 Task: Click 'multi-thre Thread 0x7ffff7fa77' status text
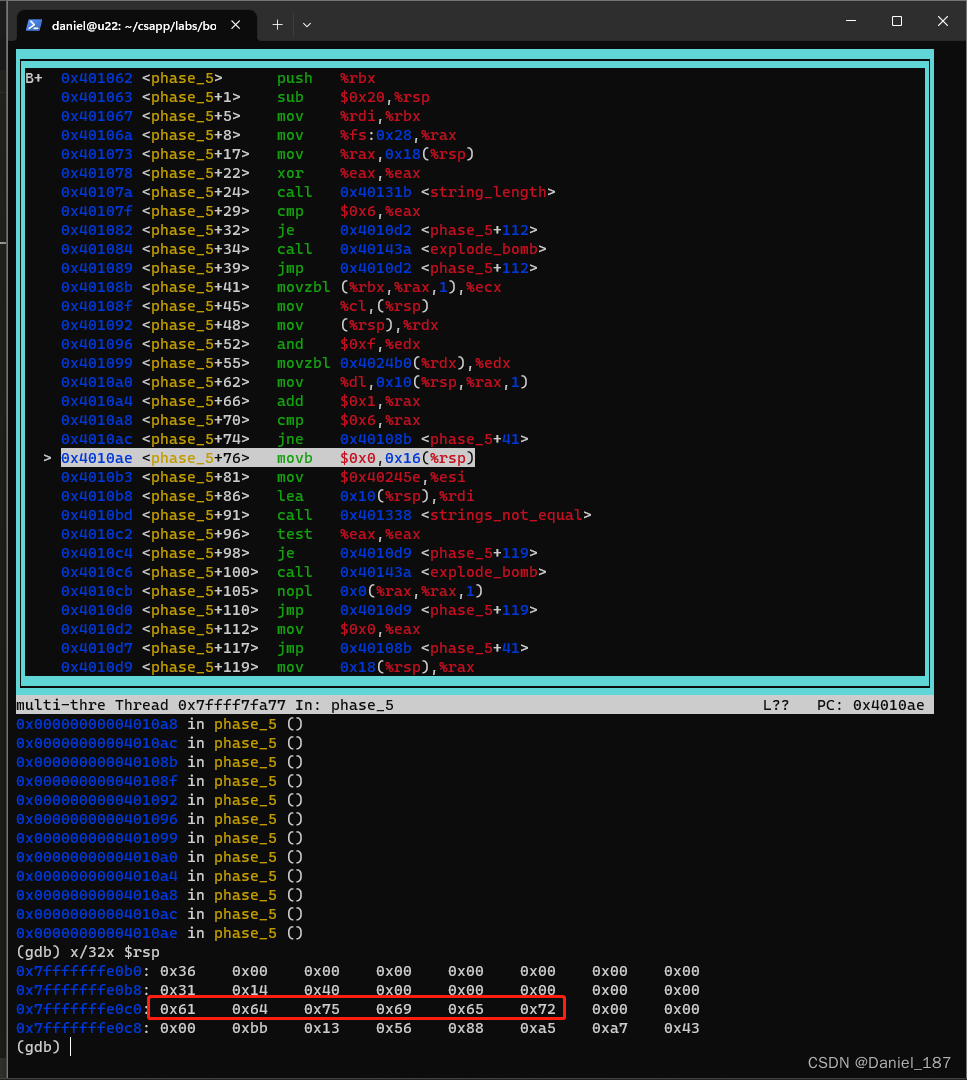(x=151, y=705)
